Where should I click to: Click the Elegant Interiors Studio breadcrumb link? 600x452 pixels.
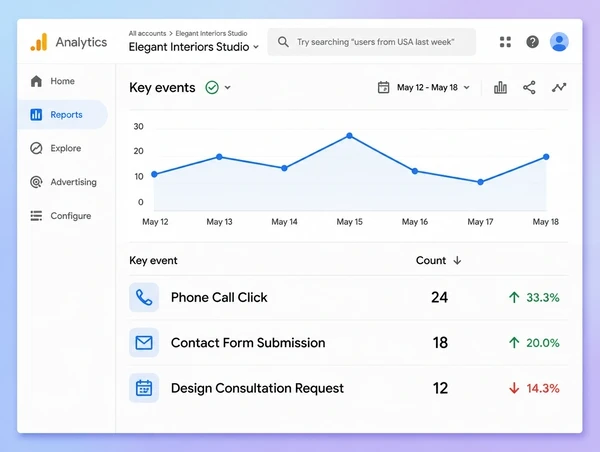click(x=211, y=33)
